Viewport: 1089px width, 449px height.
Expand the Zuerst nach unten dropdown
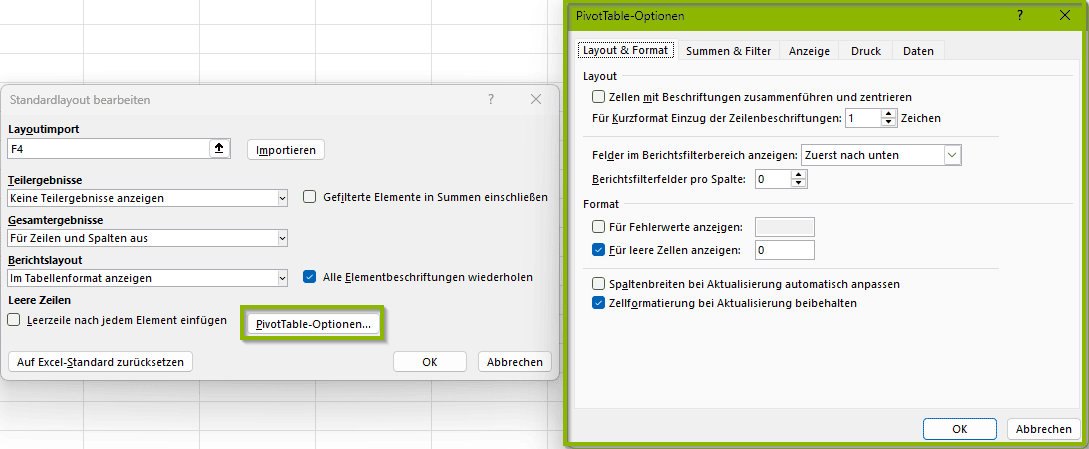(952, 155)
